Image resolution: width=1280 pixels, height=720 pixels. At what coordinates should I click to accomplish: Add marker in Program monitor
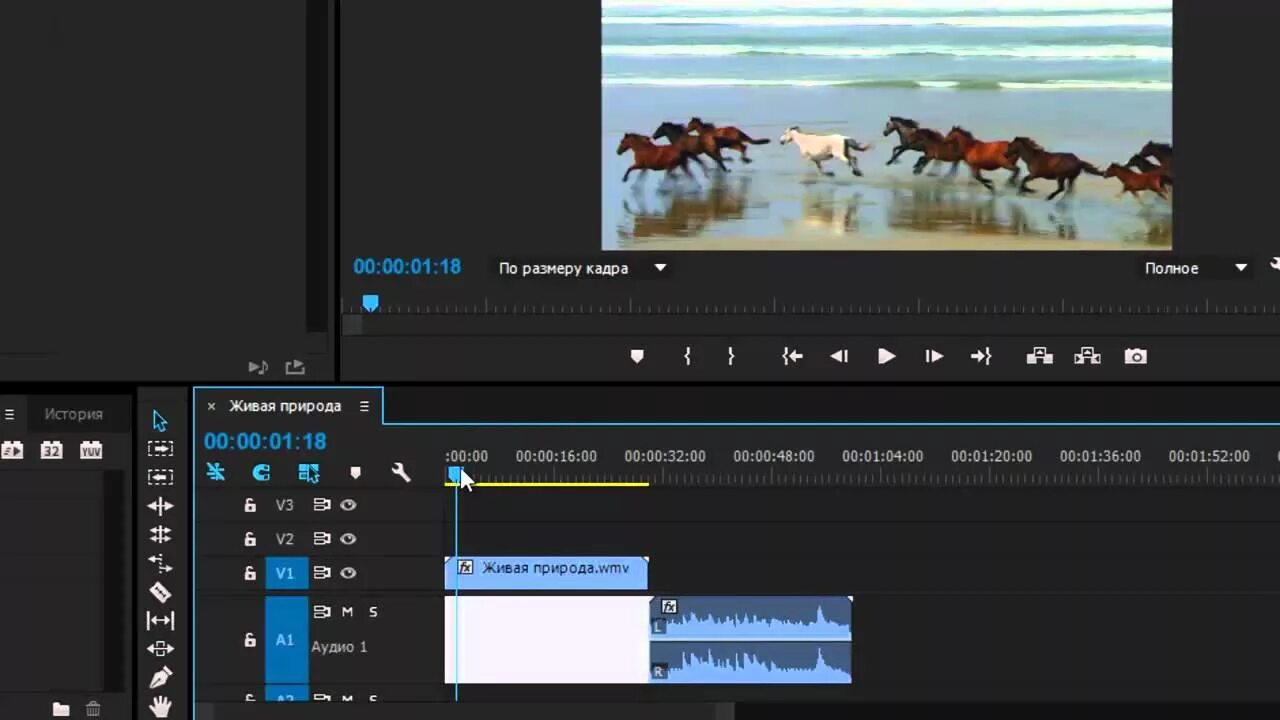637,356
